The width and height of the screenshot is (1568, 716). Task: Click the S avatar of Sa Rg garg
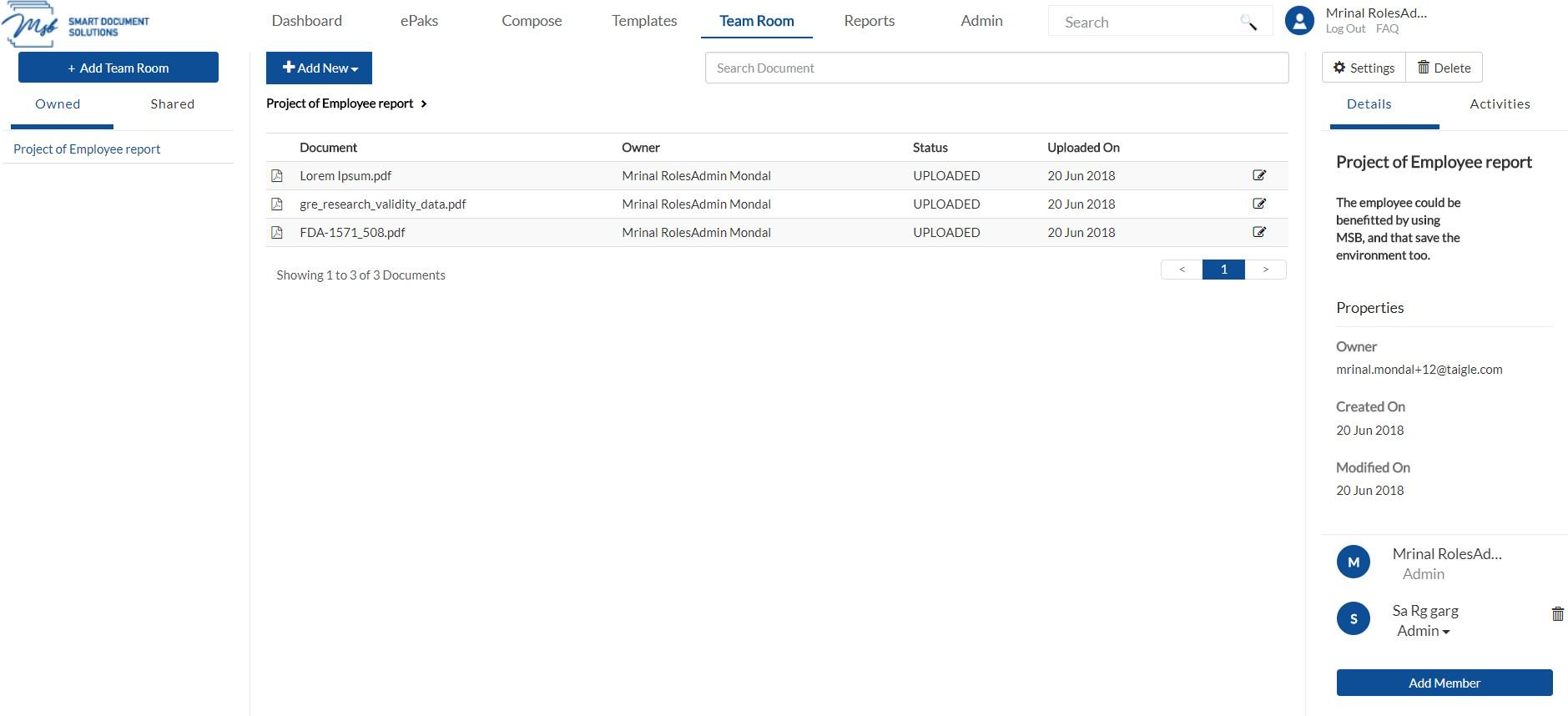click(1353, 618)
